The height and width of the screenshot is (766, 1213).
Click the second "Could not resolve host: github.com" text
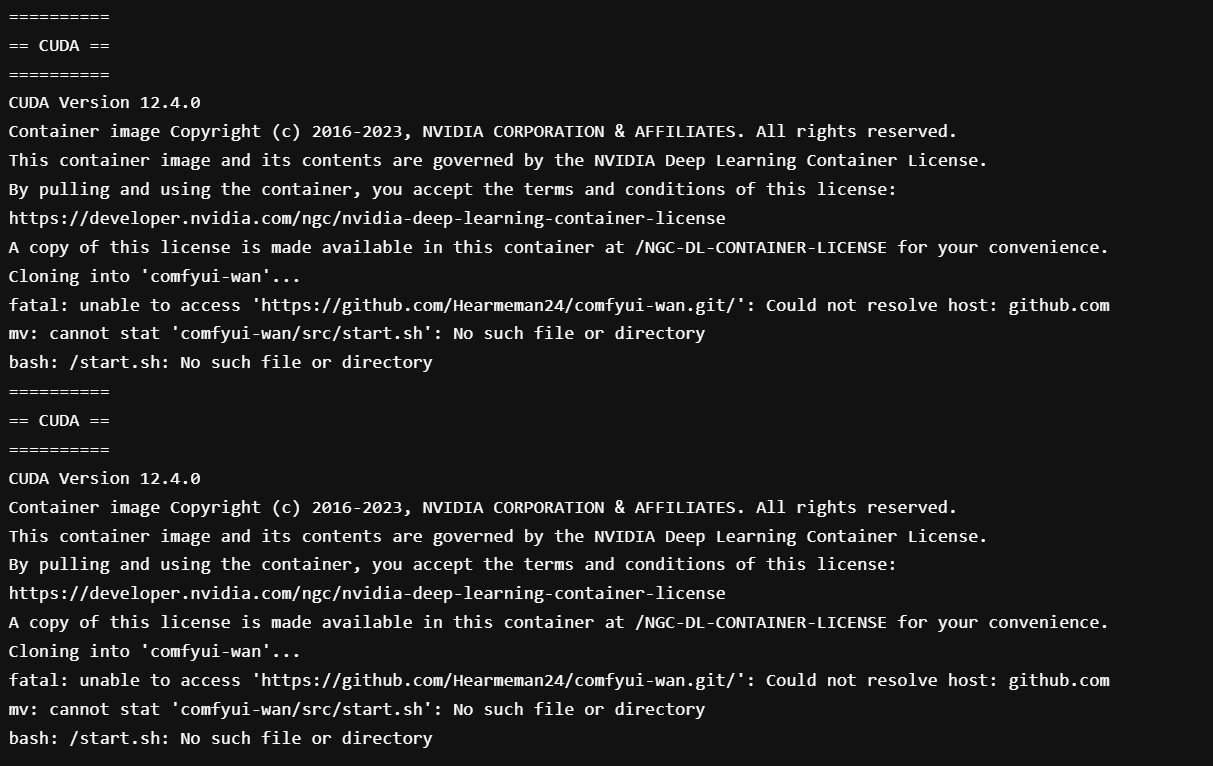coord(937,680)
